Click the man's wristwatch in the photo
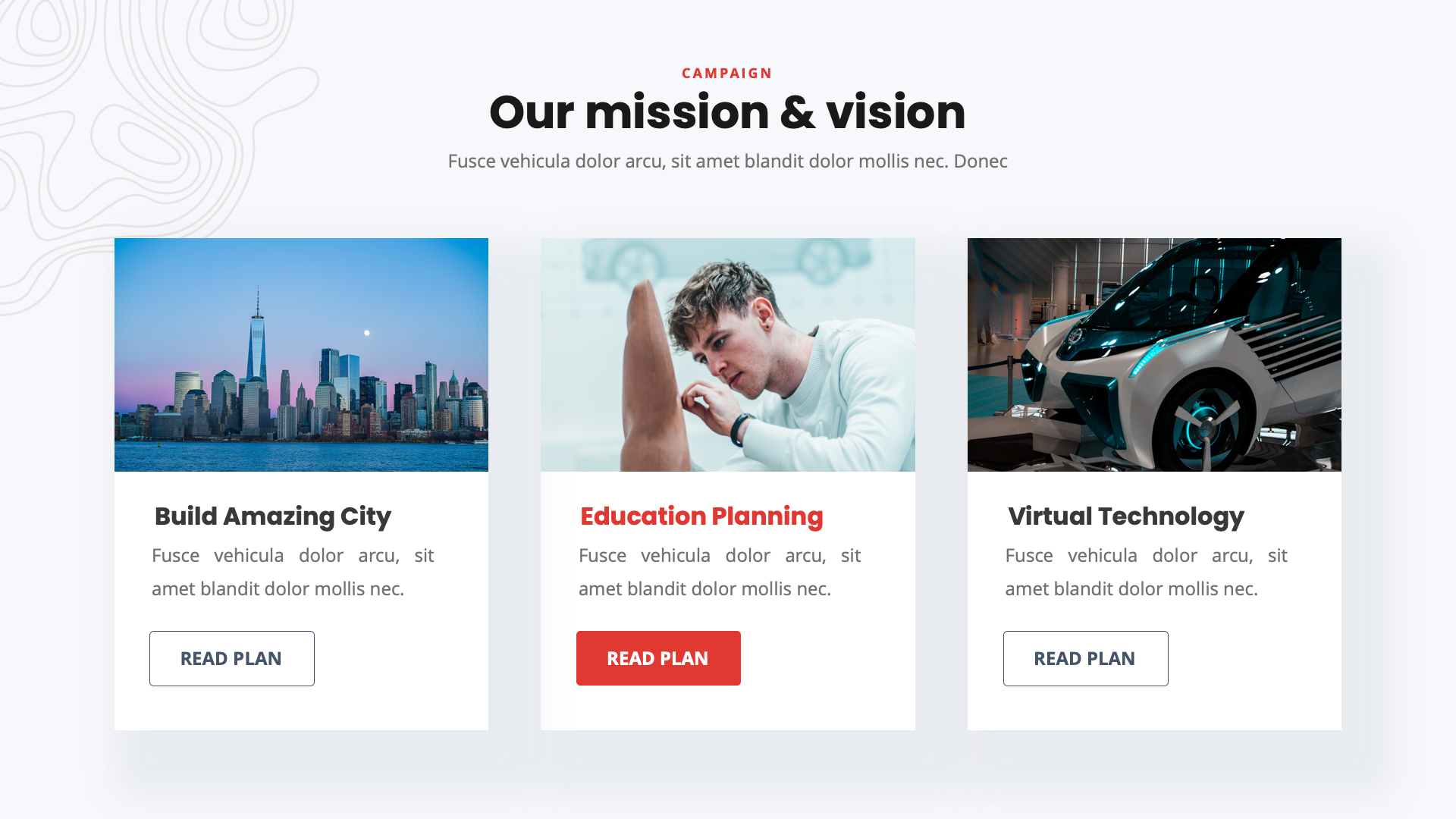 pyautogui.click(x=738, y=429)
